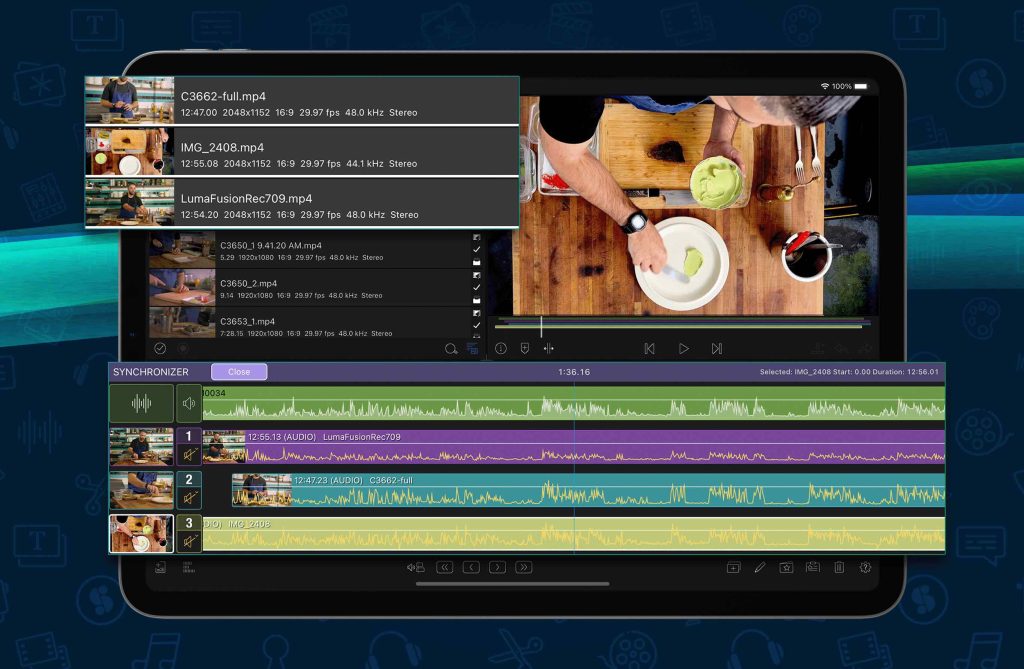Select the pencil edit tool
The image size is (1024, 669).
tap(760, 568)
